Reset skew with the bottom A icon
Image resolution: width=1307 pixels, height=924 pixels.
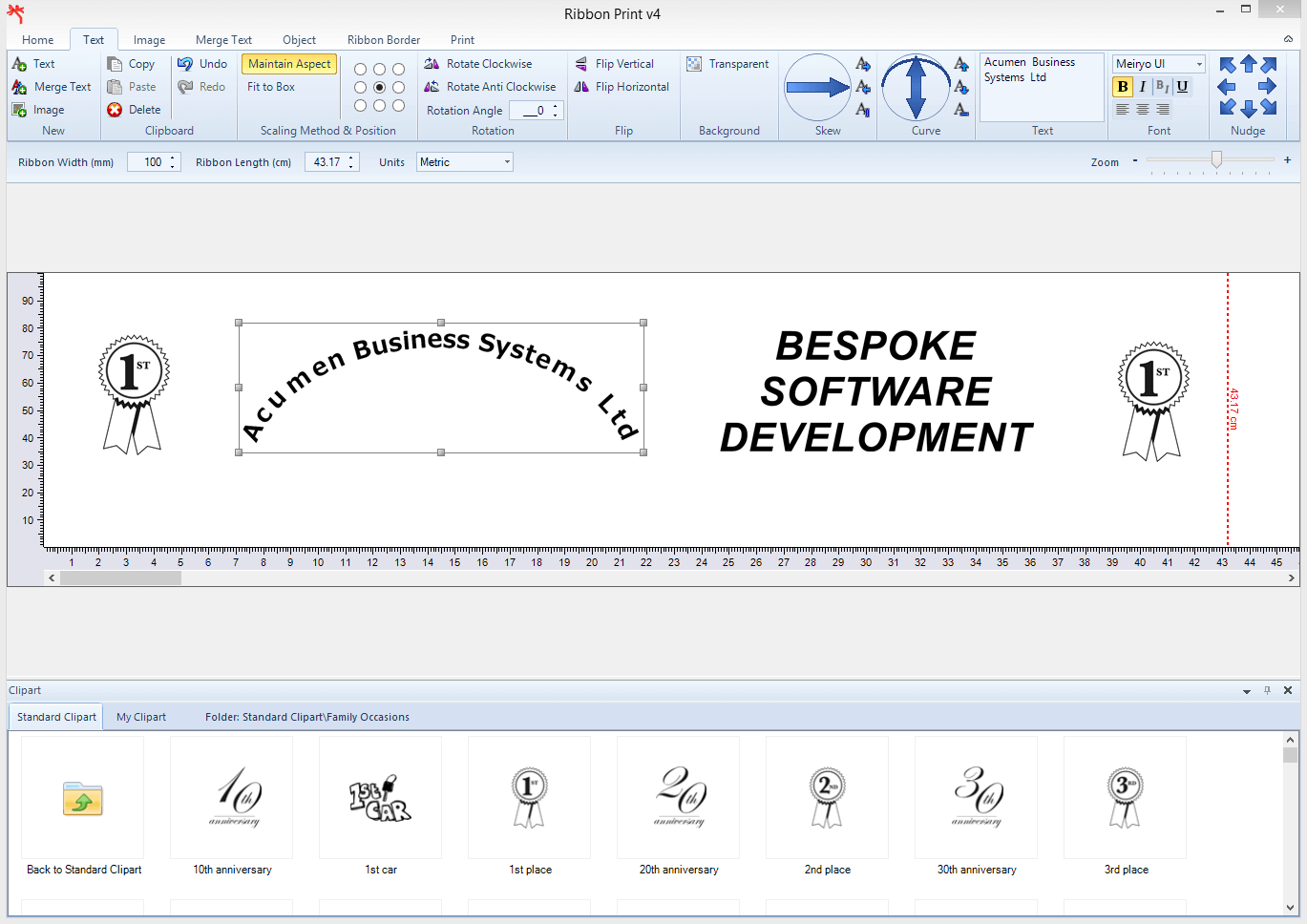863,110
